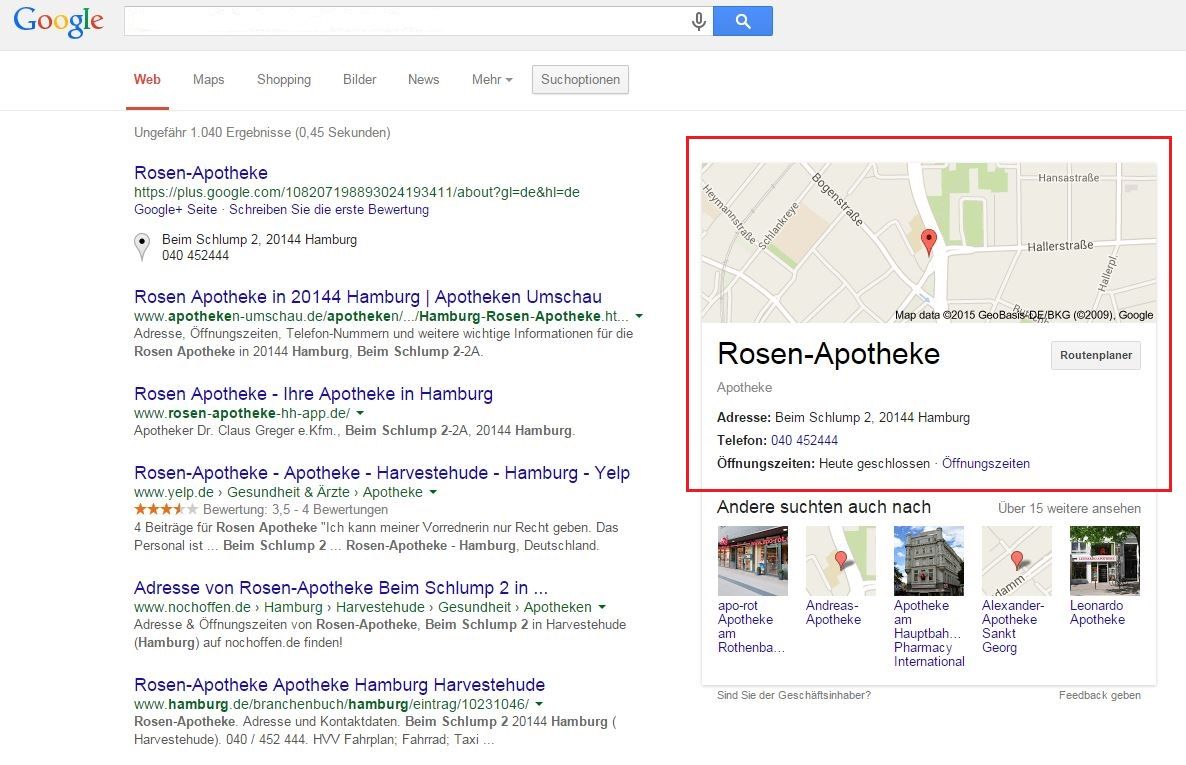The width and height of the screenshot is (1186, 765).
Task: Activate voice search microphone icon
Action: 698,21
